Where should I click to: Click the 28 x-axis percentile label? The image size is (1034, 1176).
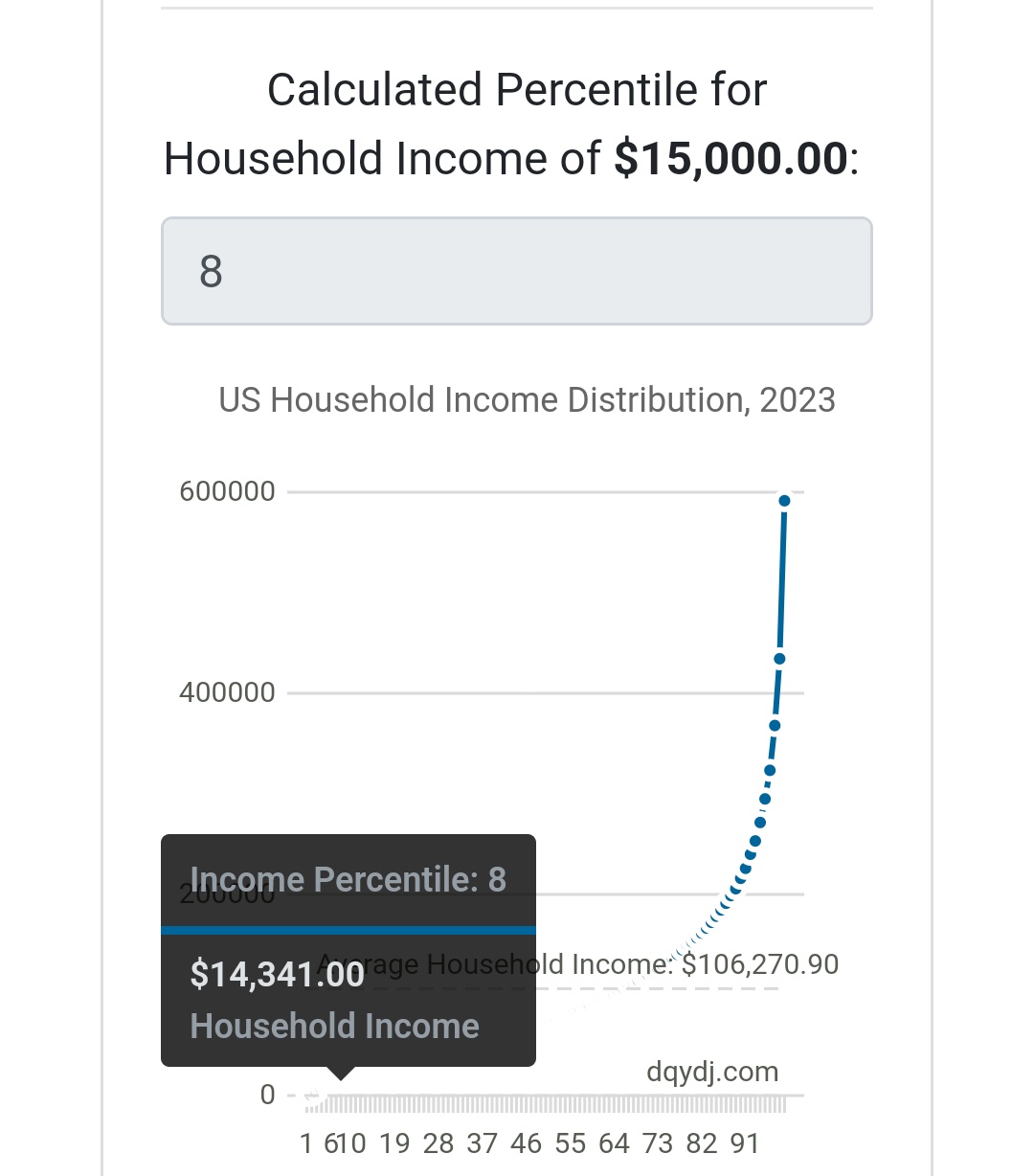[438, 1143]
